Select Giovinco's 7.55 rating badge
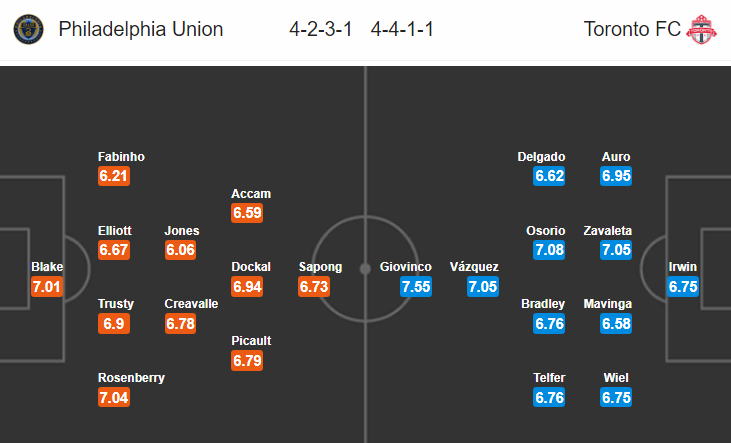The width and height of the screenshot is (731, 443). click(x=416, y=286)
